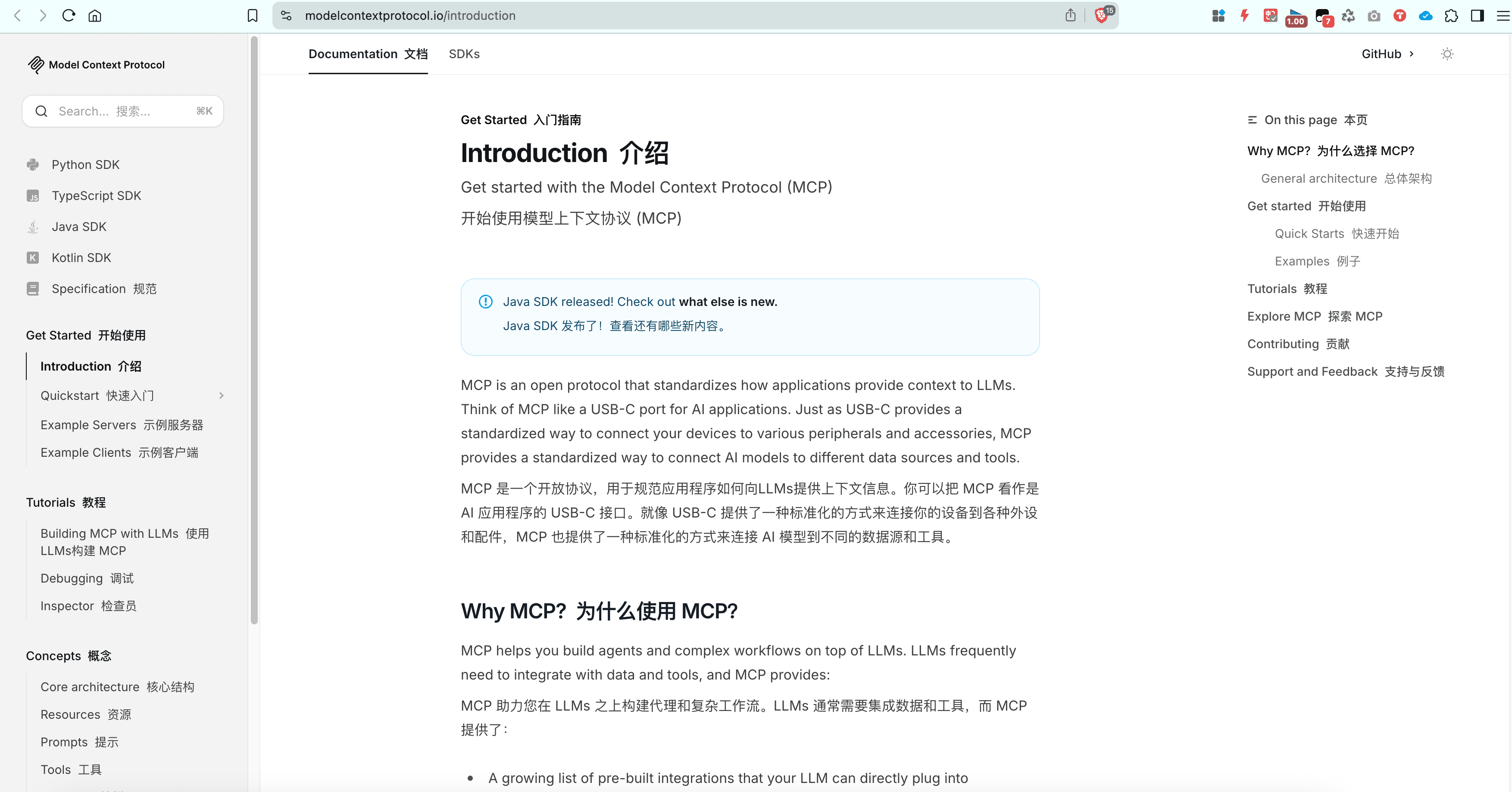The height and width of the screenshot is (792, 1512).
Task: Open Example Servers 示例服务器 page
Action: (x=122, y=425)
